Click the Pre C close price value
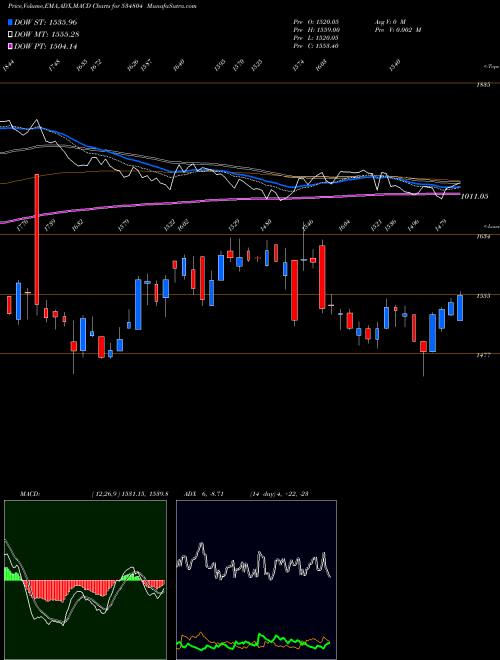The width and height of the screenshot is (500, 660). (329, 46)
